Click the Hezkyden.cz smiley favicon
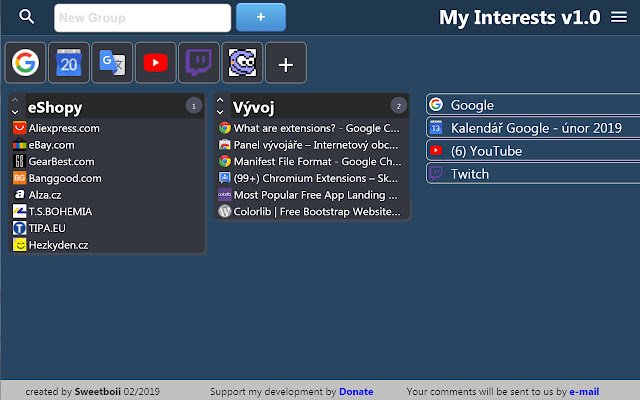 19,245
